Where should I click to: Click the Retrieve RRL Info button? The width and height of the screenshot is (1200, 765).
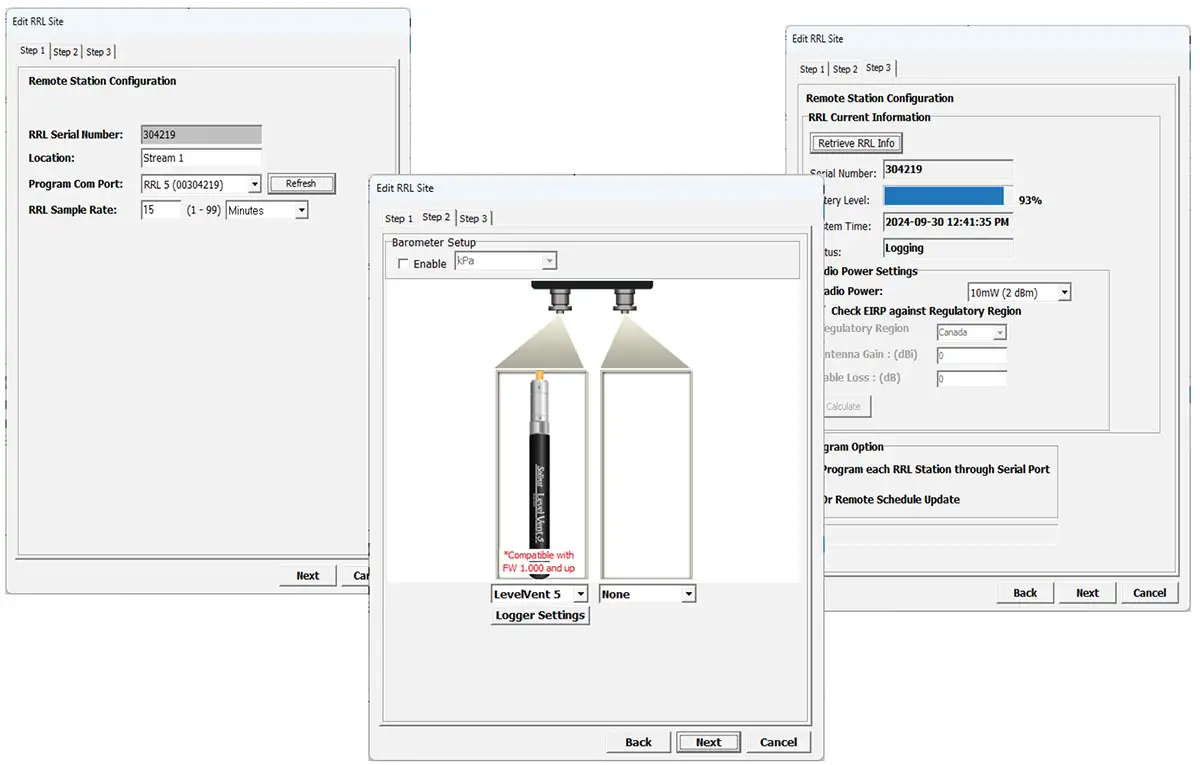[856, 144]
